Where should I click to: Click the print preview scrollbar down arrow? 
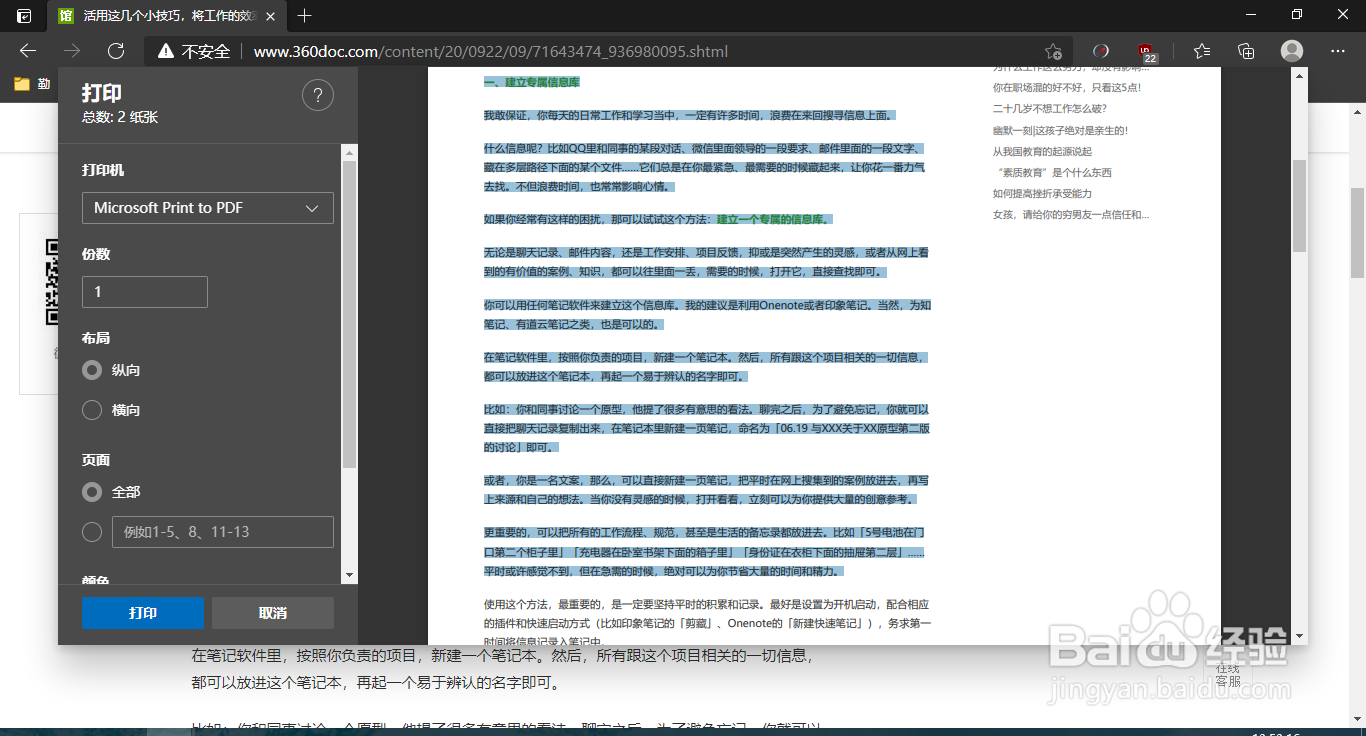[1299, 636]
